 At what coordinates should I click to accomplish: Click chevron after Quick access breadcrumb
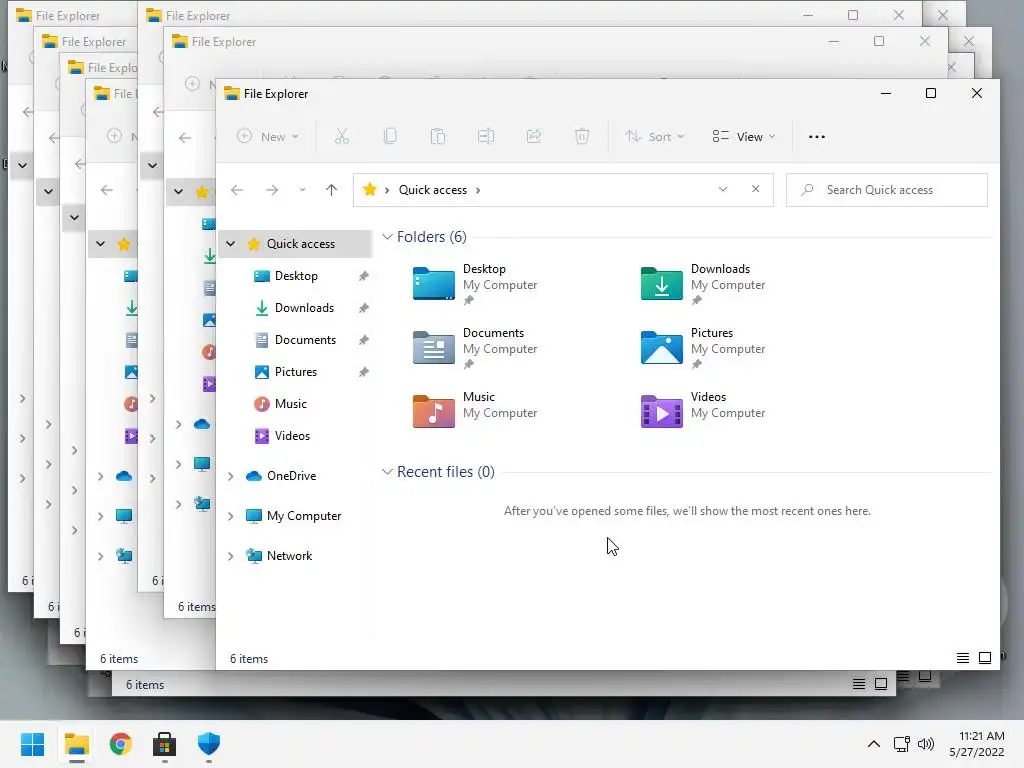(478, 190)
